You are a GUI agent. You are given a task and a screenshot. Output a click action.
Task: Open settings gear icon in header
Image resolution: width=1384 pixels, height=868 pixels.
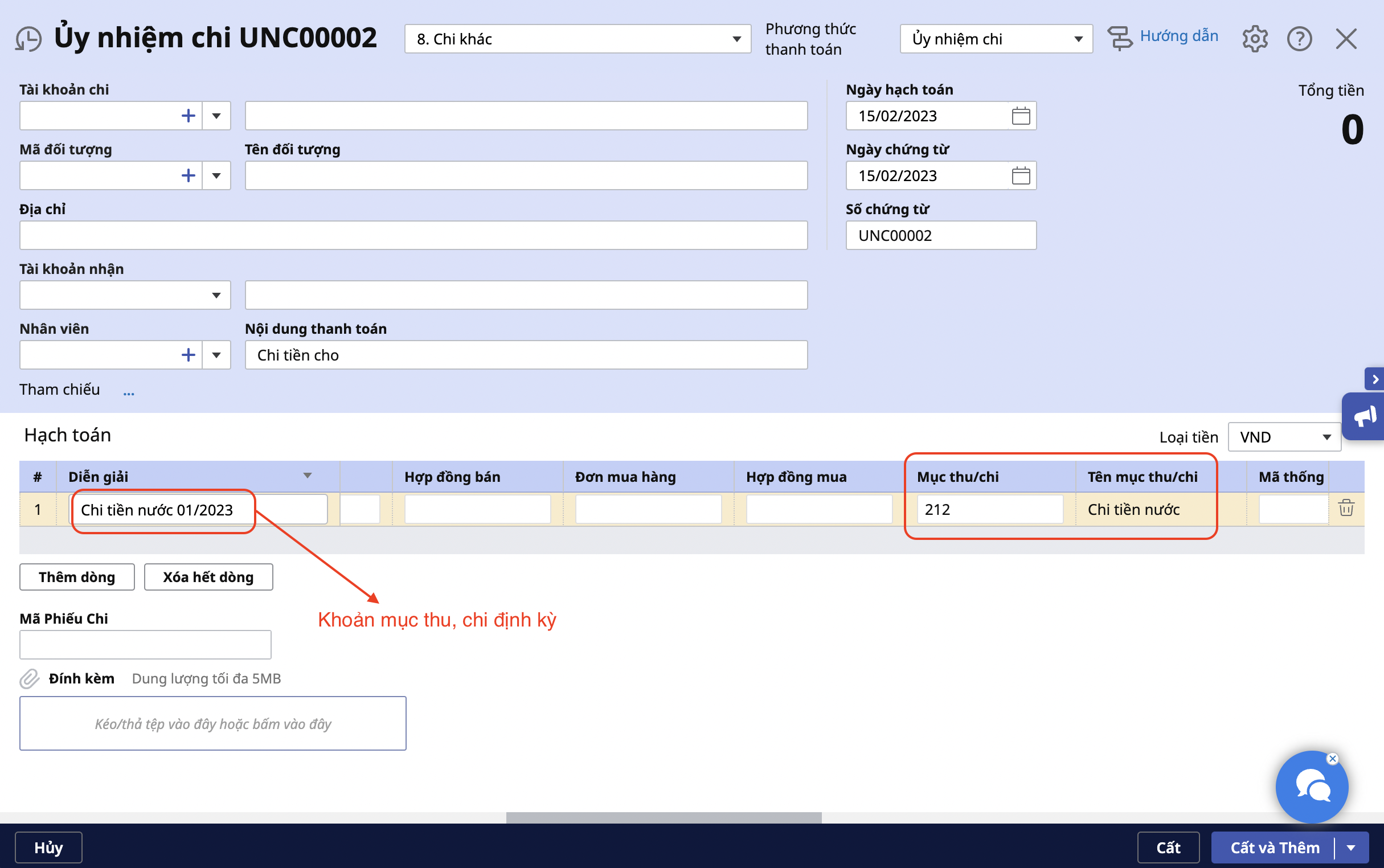1255,39
